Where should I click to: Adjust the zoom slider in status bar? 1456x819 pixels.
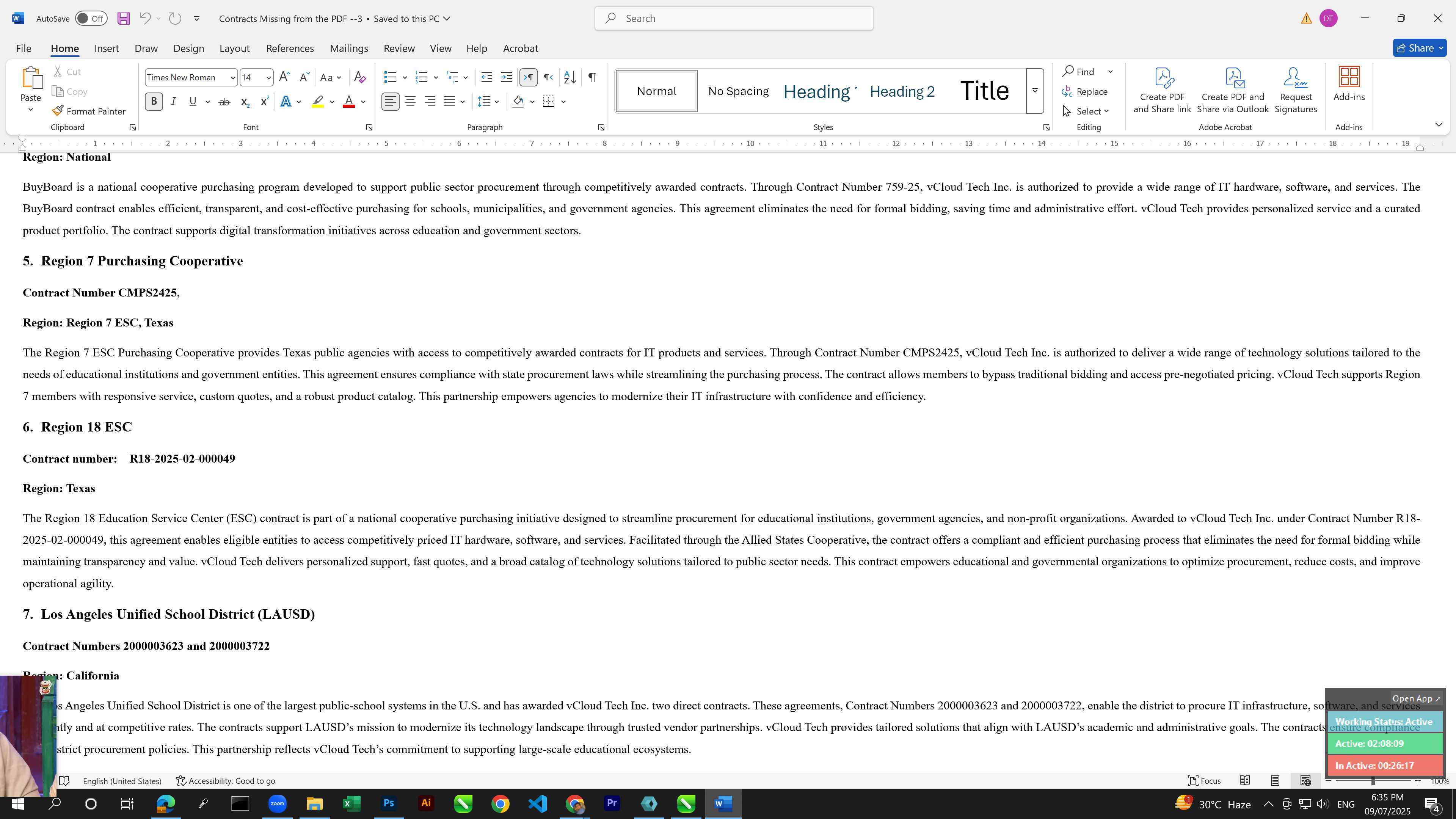(1373, 781)
